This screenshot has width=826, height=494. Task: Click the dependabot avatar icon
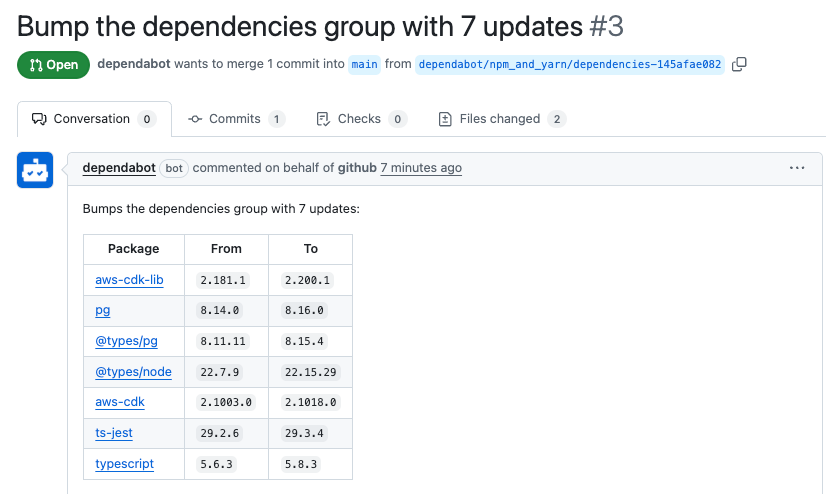(x=35, y=170)
